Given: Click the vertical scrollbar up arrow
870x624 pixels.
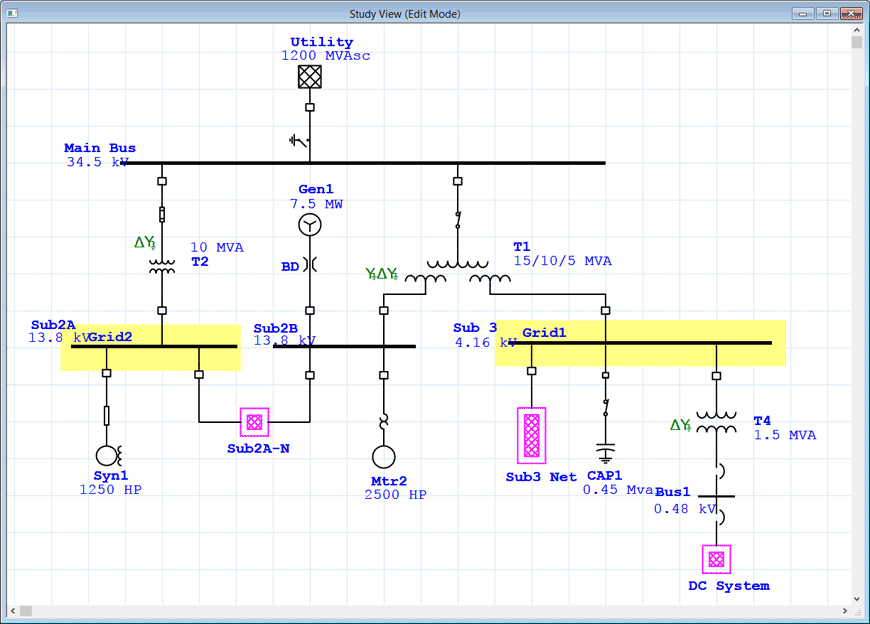Looking at the screenshot, I should click(857, 30).
